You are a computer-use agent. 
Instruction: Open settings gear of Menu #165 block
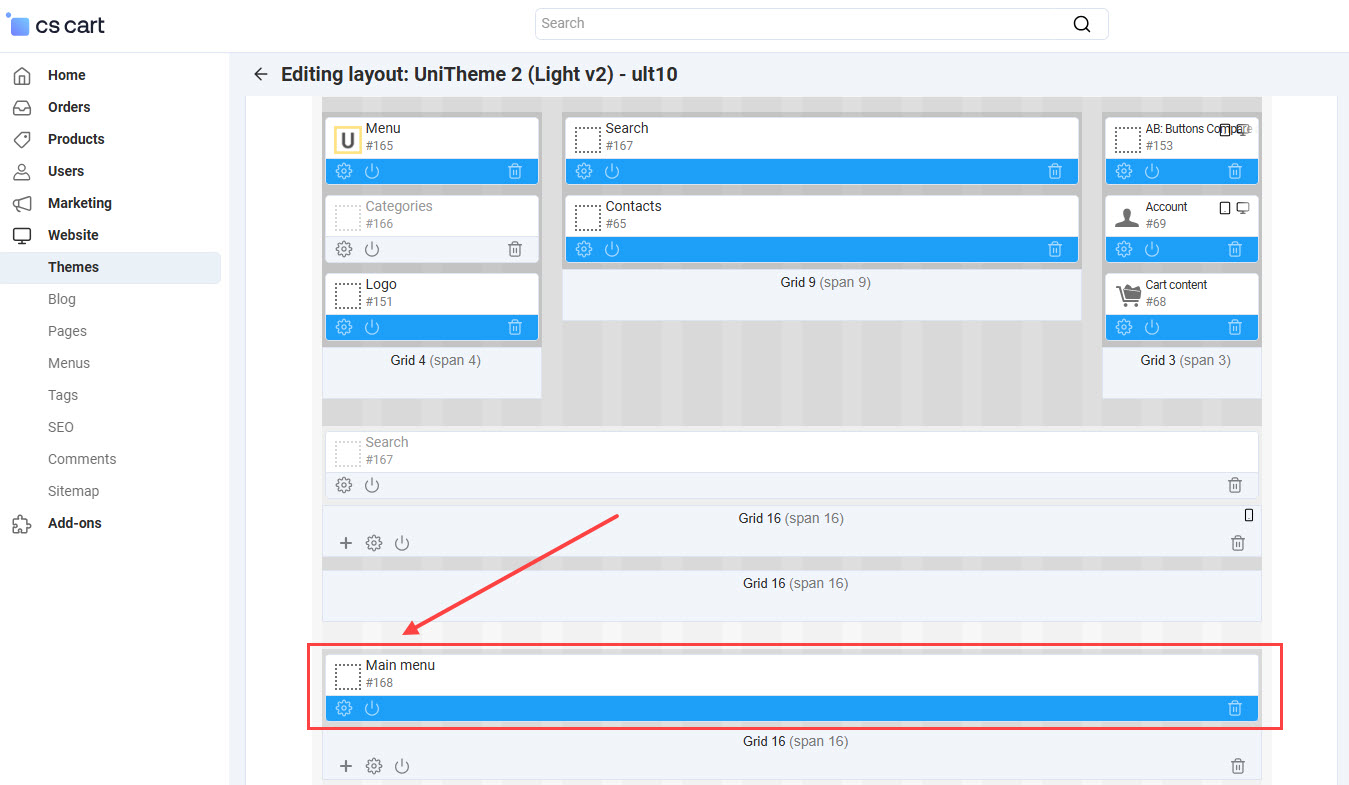(x=344, y=171)
